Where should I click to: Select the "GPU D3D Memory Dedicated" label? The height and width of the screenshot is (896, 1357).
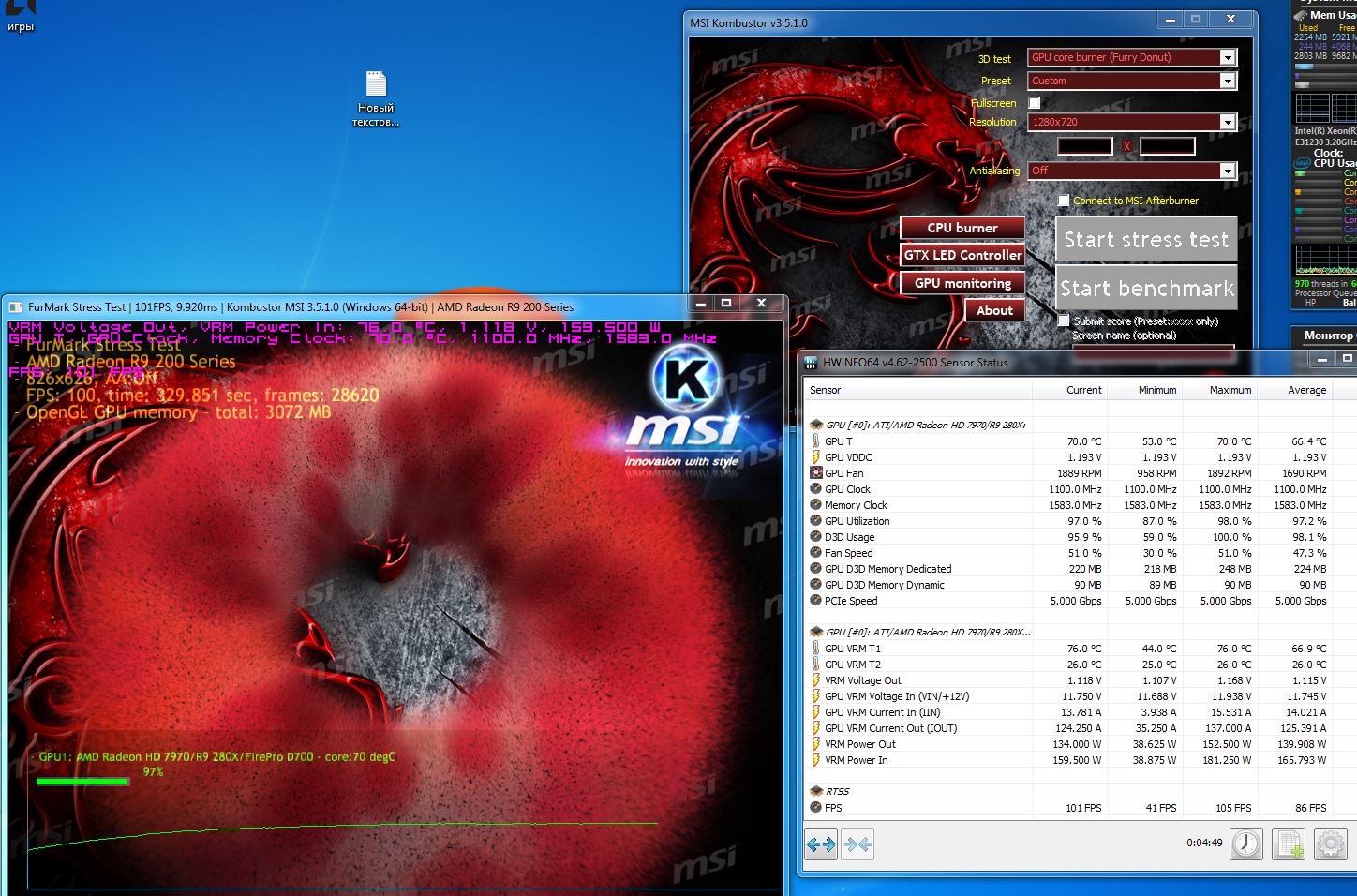[x=888, y=569]
